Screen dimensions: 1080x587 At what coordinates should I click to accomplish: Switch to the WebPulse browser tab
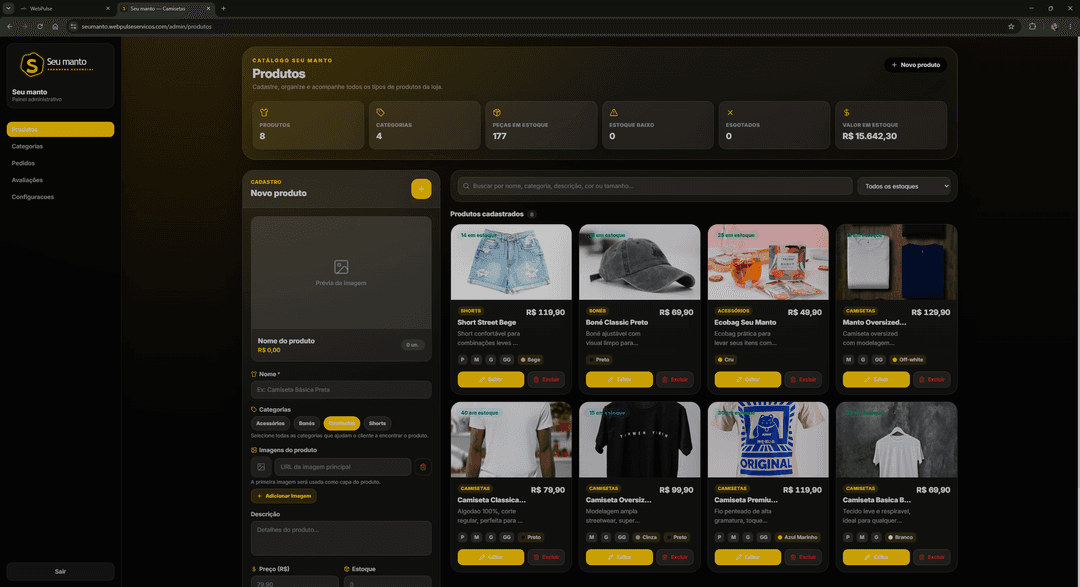[64, 8]
